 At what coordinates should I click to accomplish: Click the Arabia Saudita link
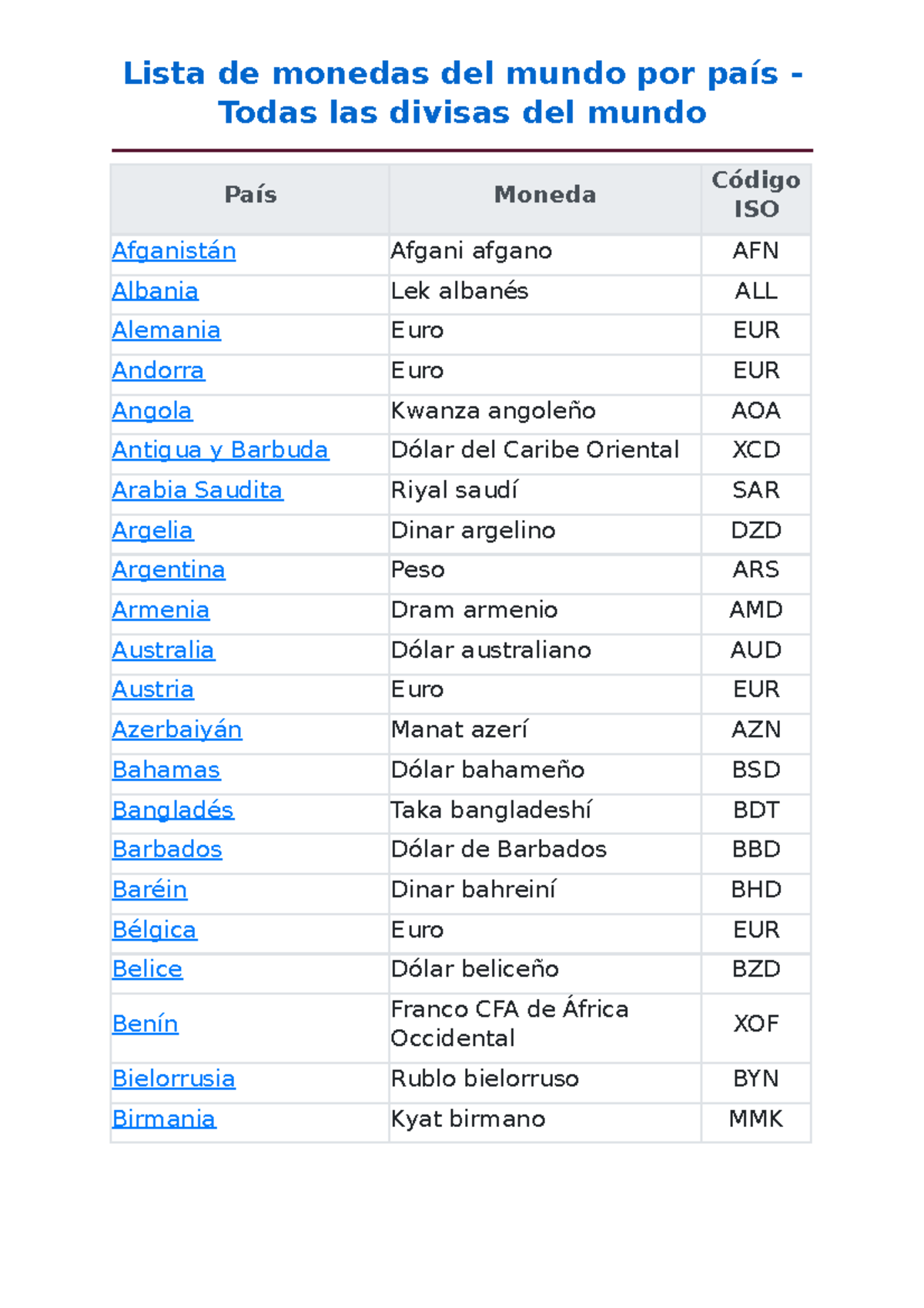click(198, 490)
